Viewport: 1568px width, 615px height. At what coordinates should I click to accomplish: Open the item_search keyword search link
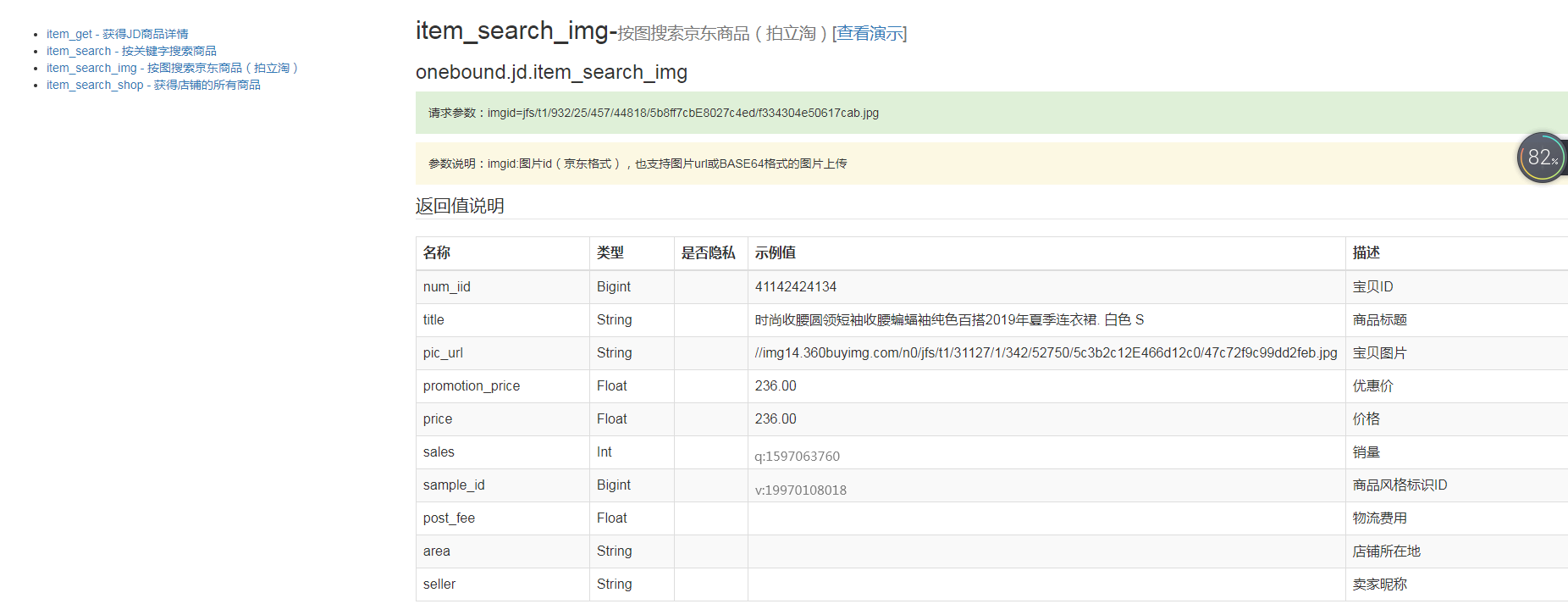click(x=131, y=51)
